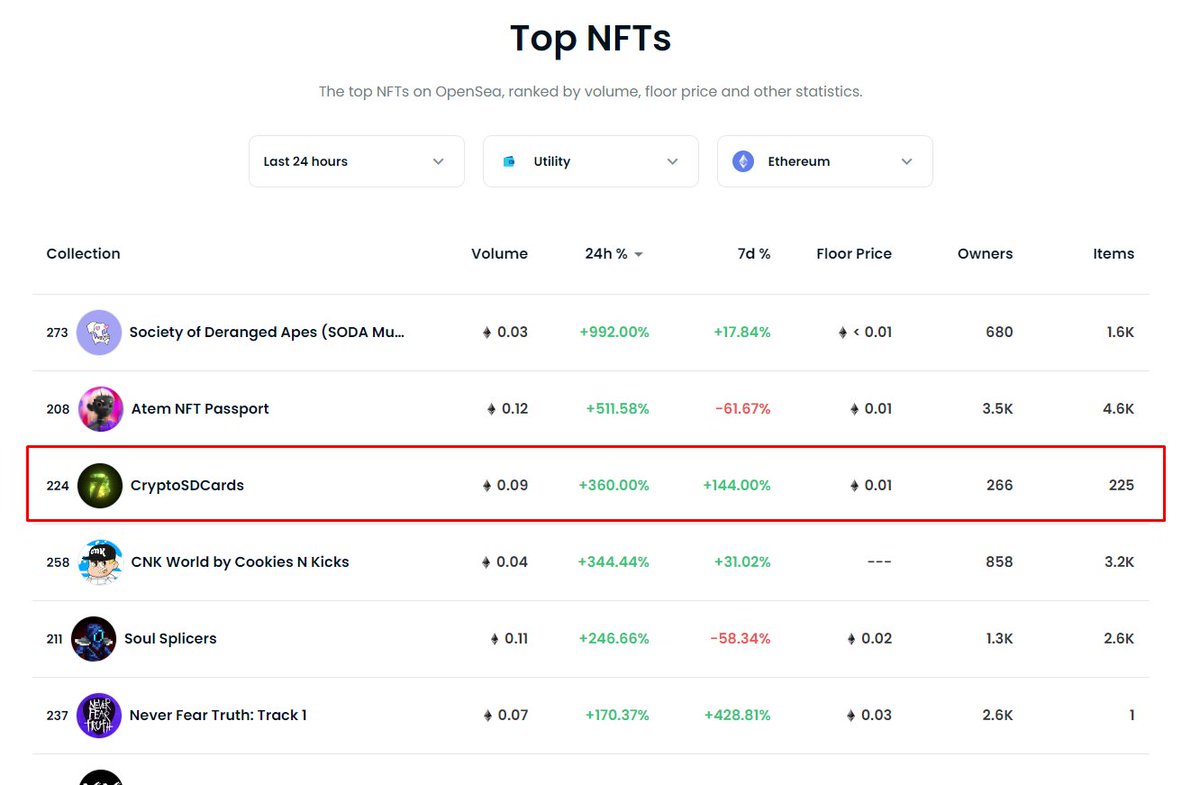Image resolution: width=1200 pixels, height=785 pixels.
Task: Open the CryptoSDCards collection link
Action: click(187, 485)
